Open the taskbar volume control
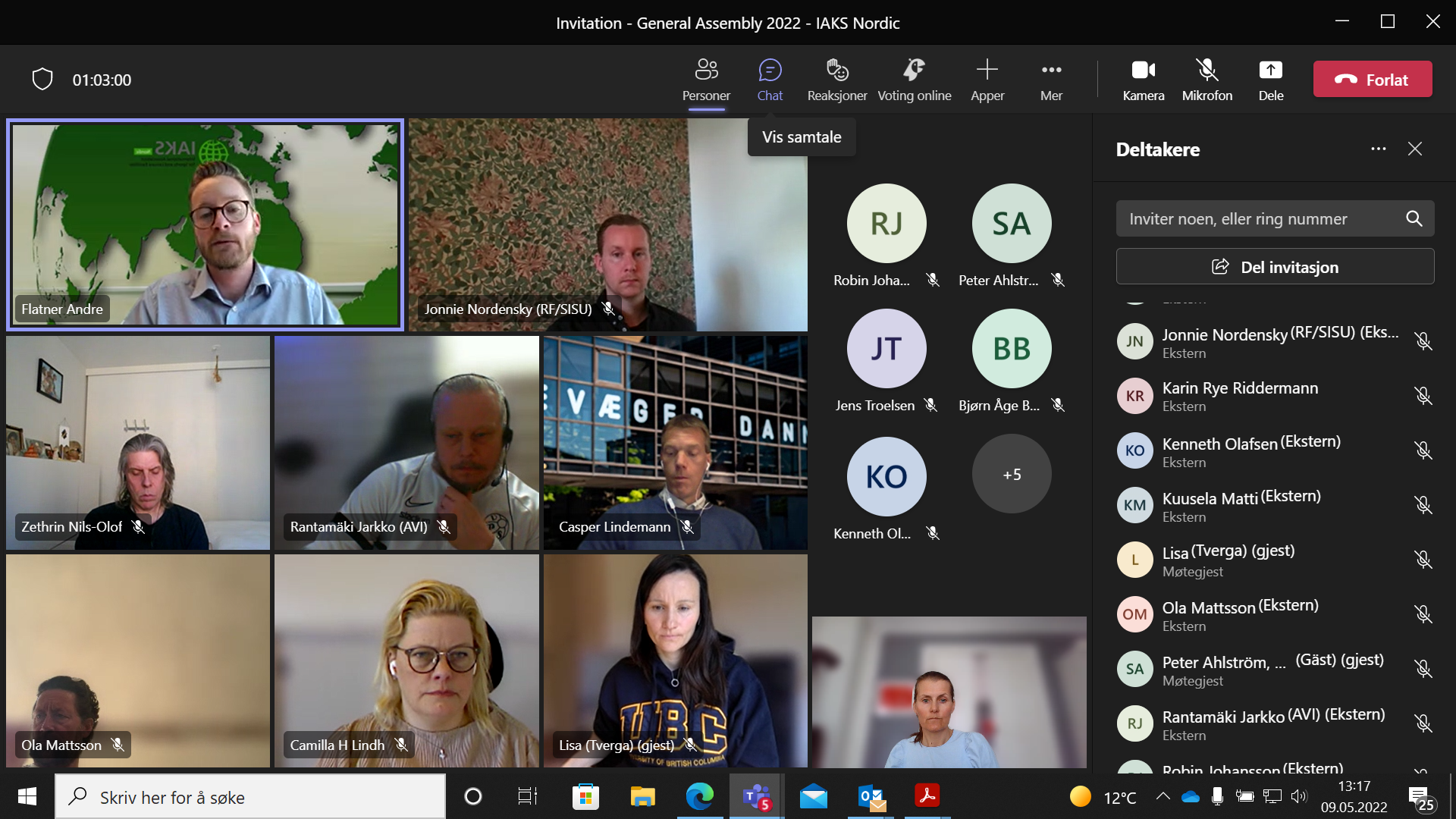The width and height of the screenshot is (1456, 819). pos(1299,796)
